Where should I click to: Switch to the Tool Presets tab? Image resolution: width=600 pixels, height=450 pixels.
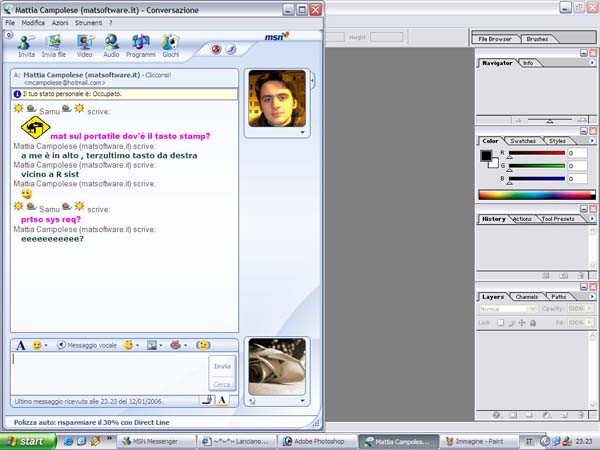(x=558, y=219)
